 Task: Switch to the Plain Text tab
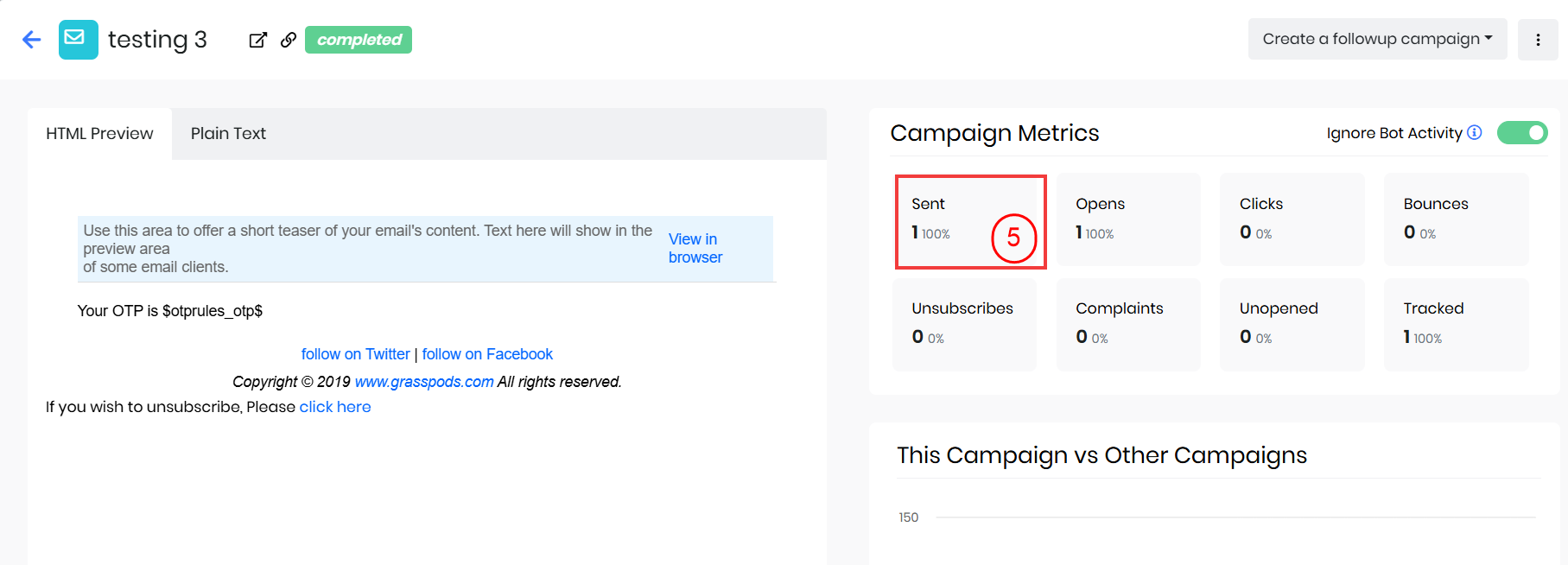228,134
